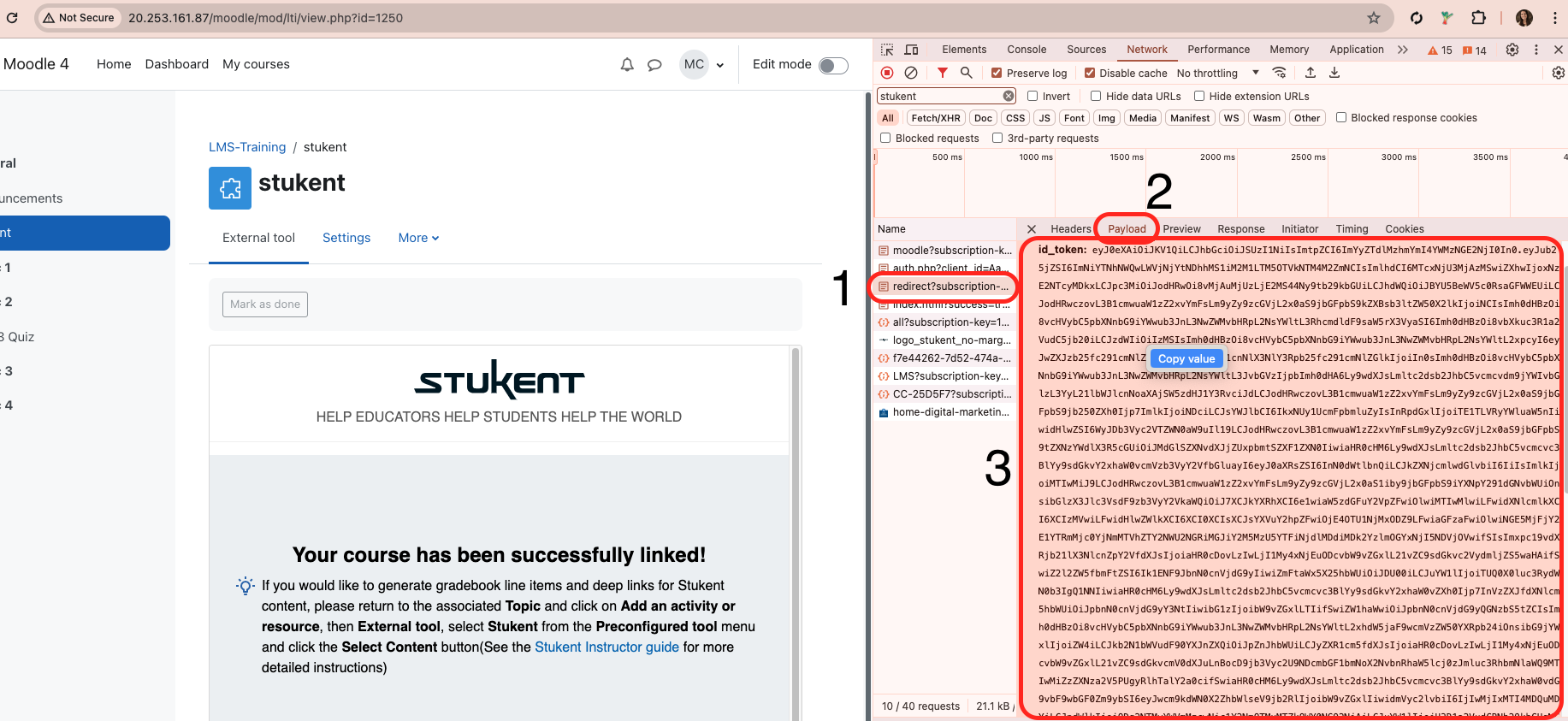Viewport: 1568px width, 721px height.
Task: Toggle the DevTools device toolbar icon
Action: click(x=912, y=50)
